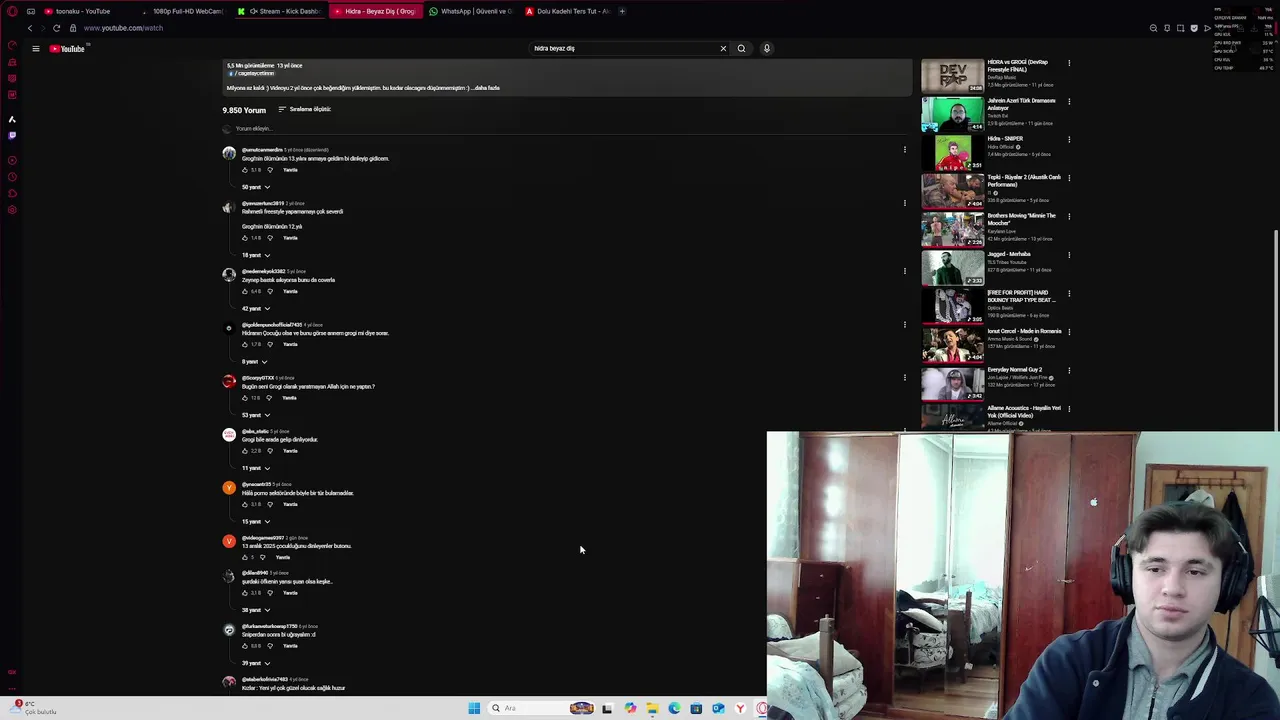Open options for the '13.yılını anmaya geldim' comment
Viewport: 1280px width, 720px height.
tap(905, 150)
